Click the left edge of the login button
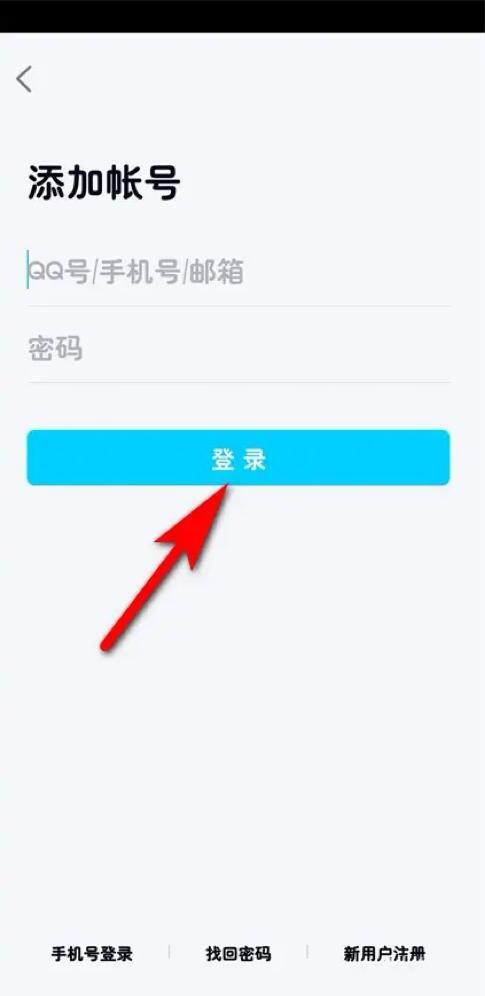The width and height of the screenshot is (485, 996). click(x=32, y=457)
